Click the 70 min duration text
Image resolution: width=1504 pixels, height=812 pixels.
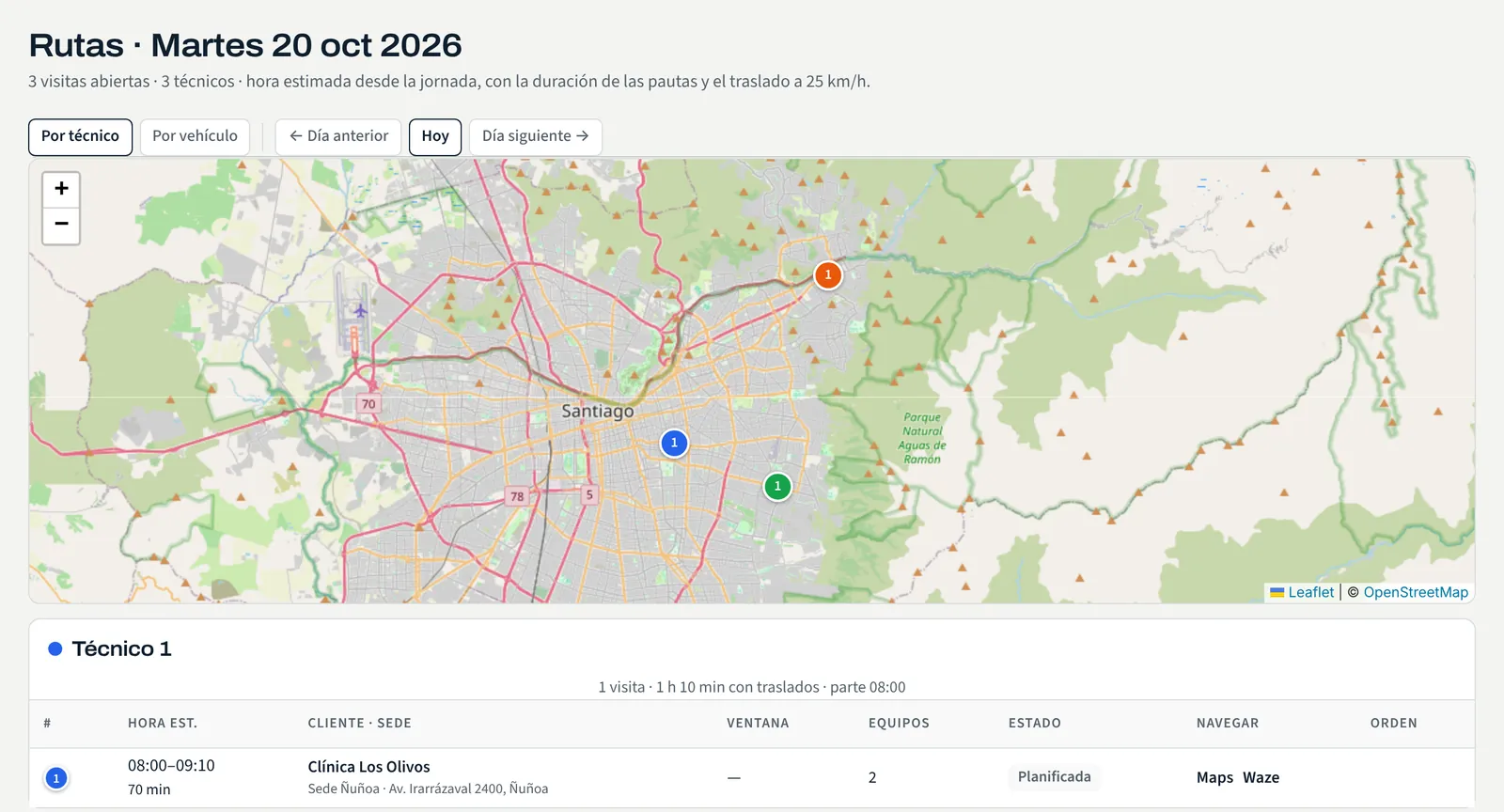149,789
